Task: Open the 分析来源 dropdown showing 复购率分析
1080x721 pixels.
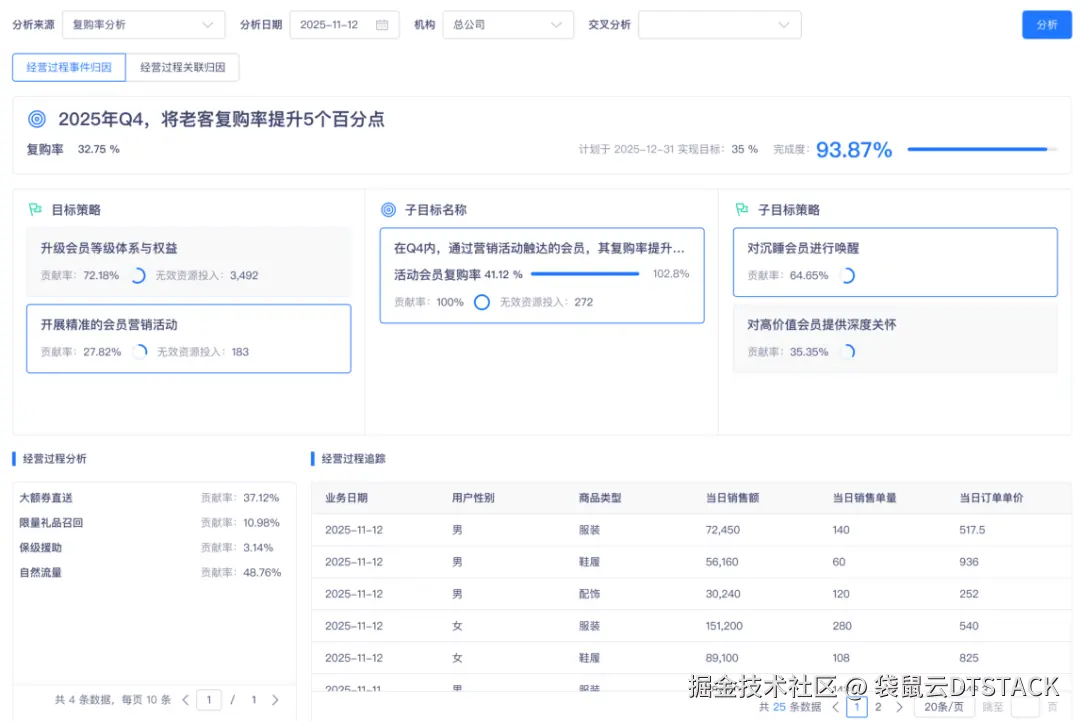Action: 143,25
